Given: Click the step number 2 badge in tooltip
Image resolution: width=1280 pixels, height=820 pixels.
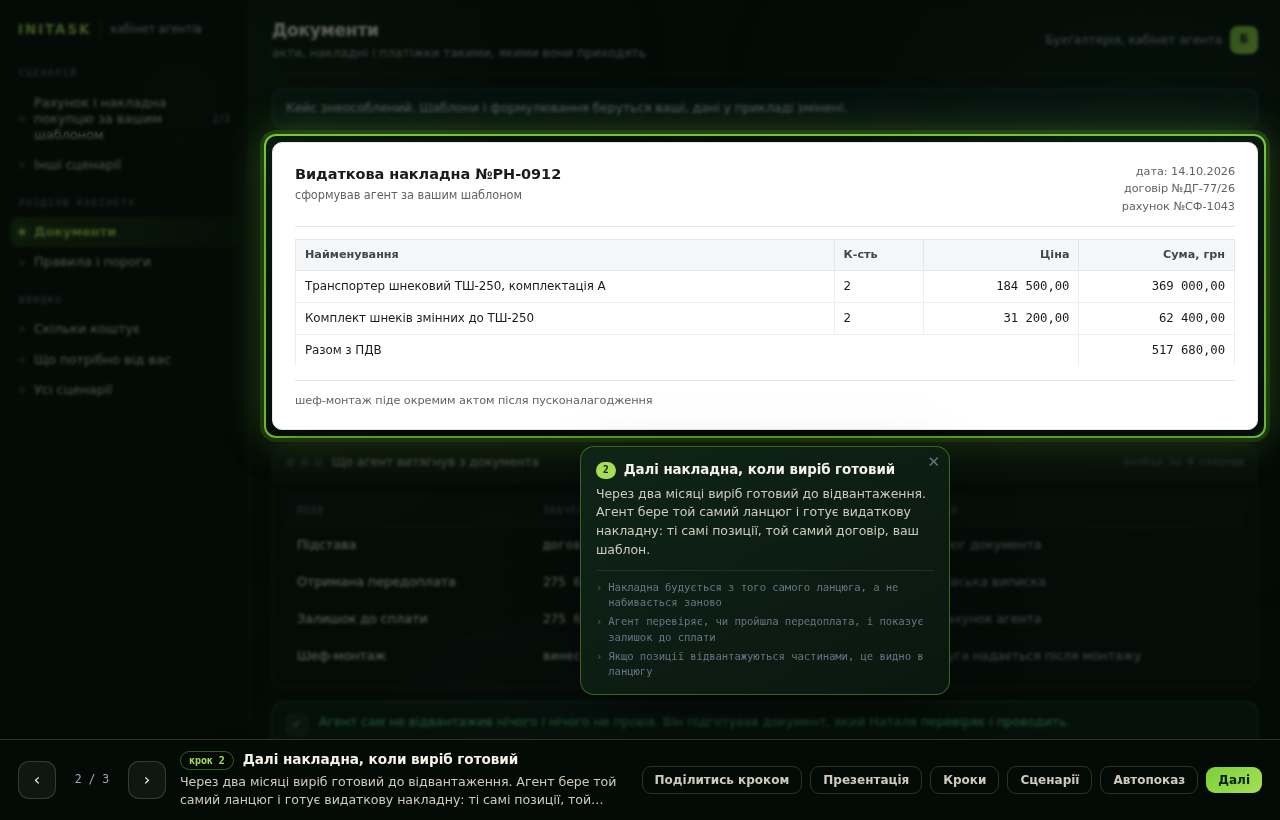Looking at the screenshot, I should (x=606, y=470).
